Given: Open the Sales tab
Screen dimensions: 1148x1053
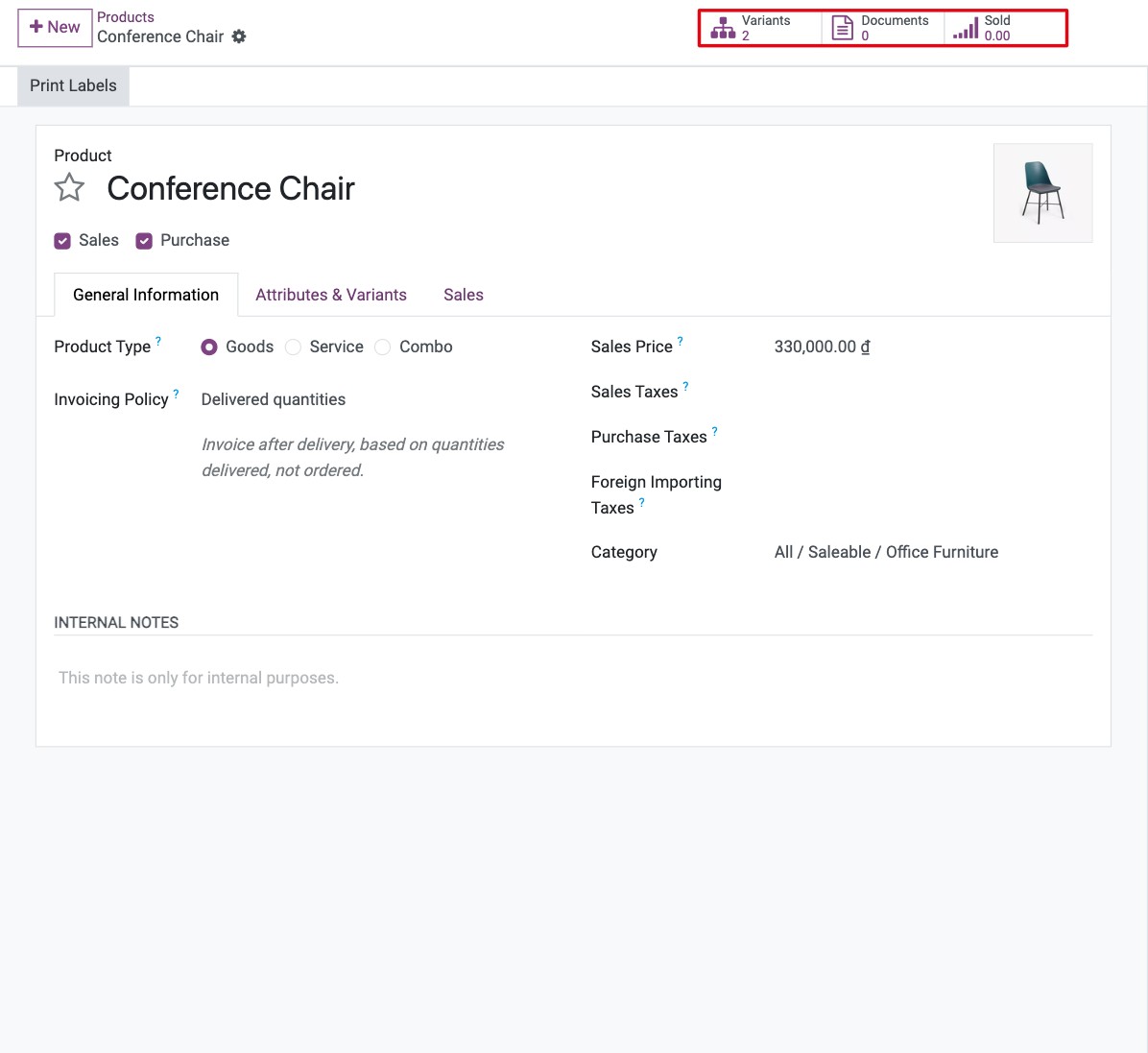Looking at the screenshot, I should [x=464, y=295].
